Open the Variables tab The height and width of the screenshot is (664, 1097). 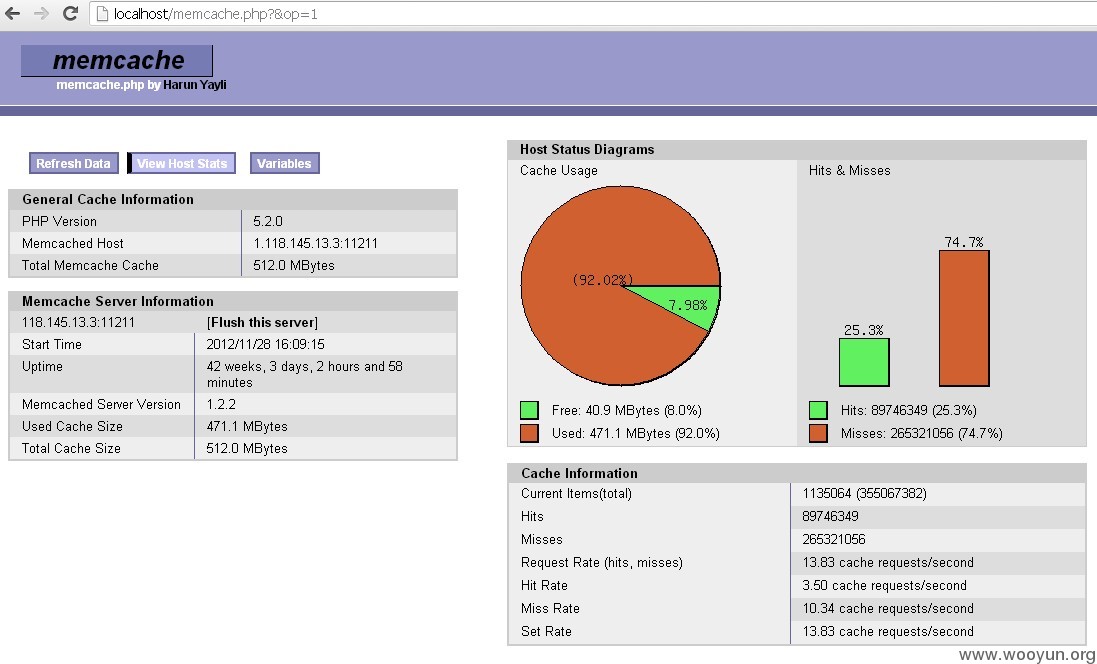tap(284, 163)
